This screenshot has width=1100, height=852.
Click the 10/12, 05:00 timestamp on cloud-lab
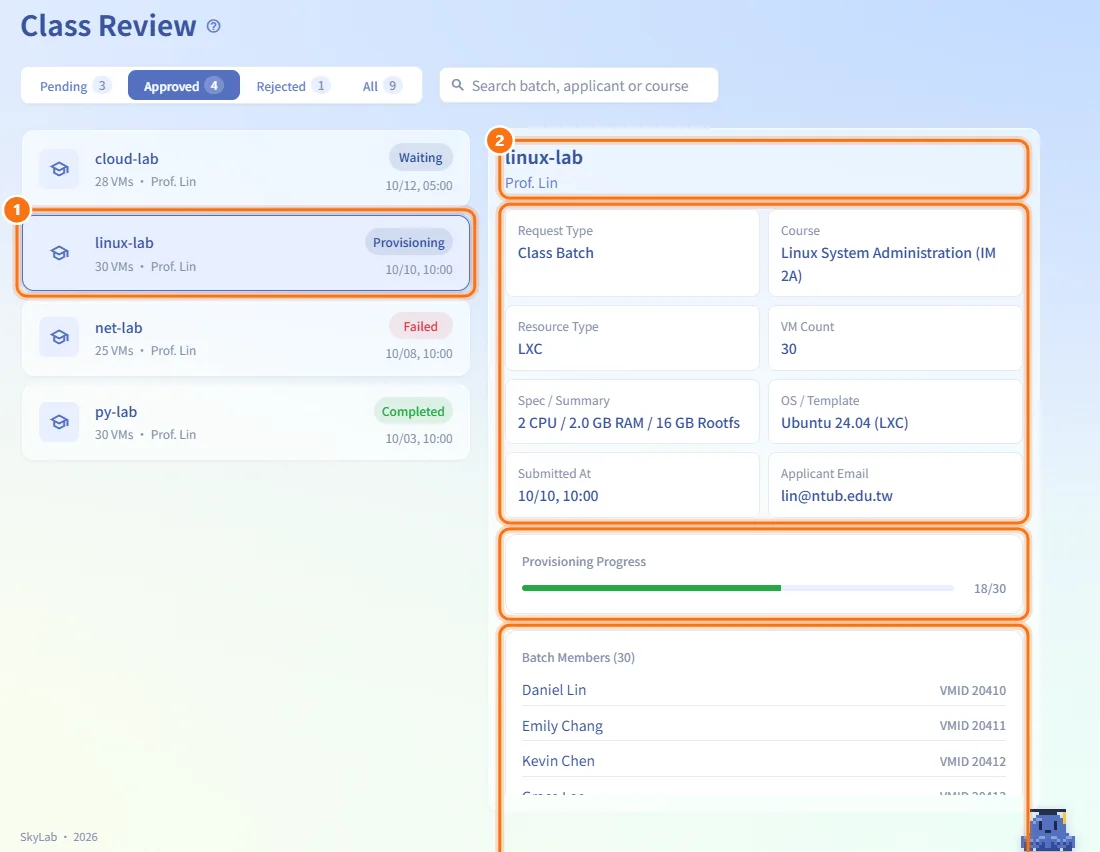coord(419,186)
